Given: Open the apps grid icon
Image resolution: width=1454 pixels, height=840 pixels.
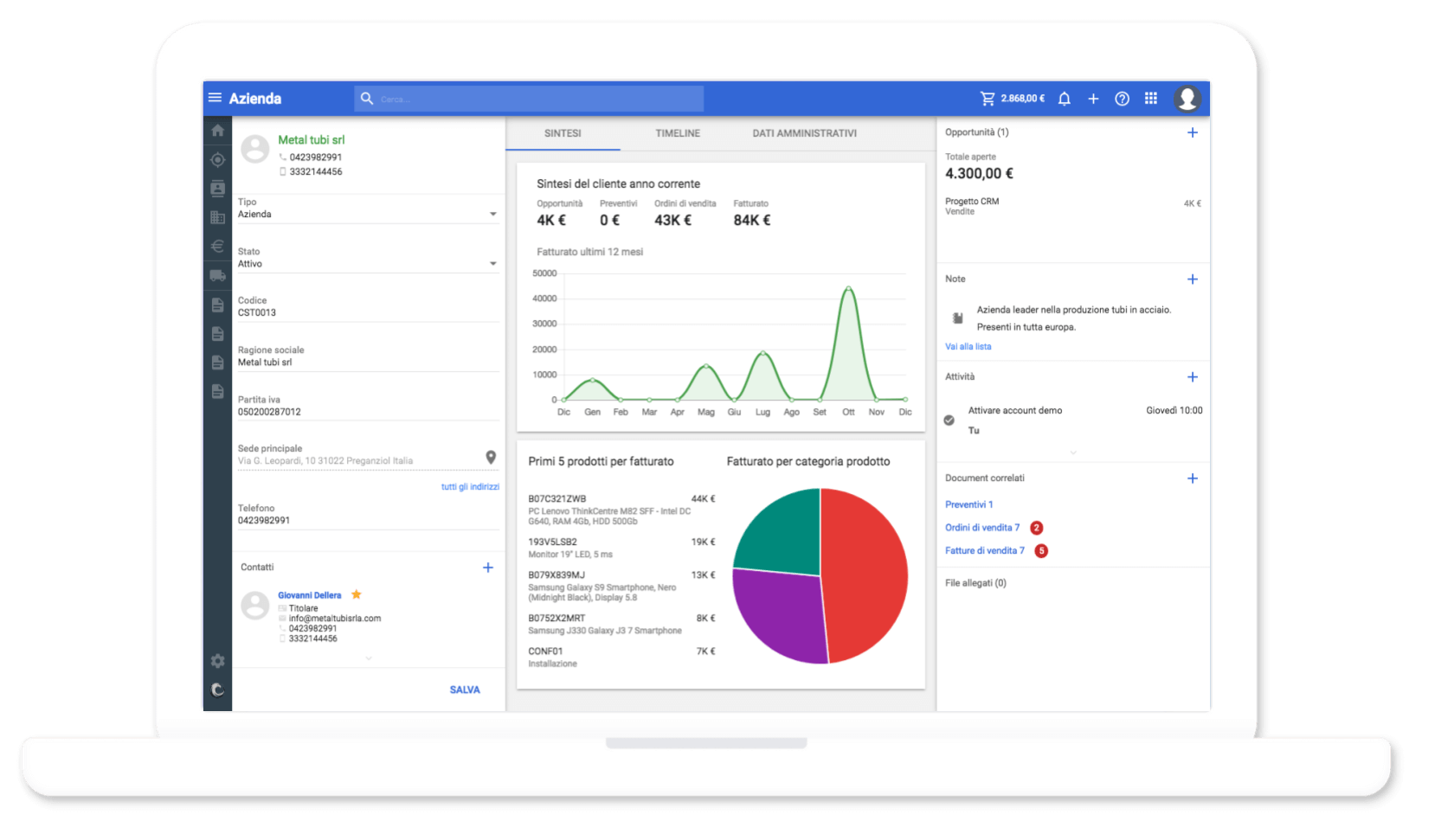Looking at the screenshot, I should coord(1151,99).
